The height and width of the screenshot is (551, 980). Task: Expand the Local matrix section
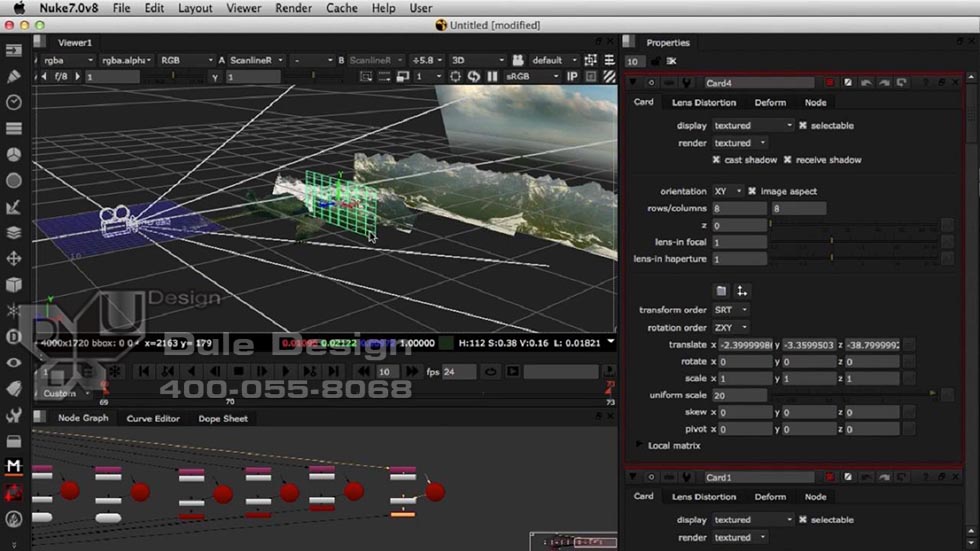[640, 445]
